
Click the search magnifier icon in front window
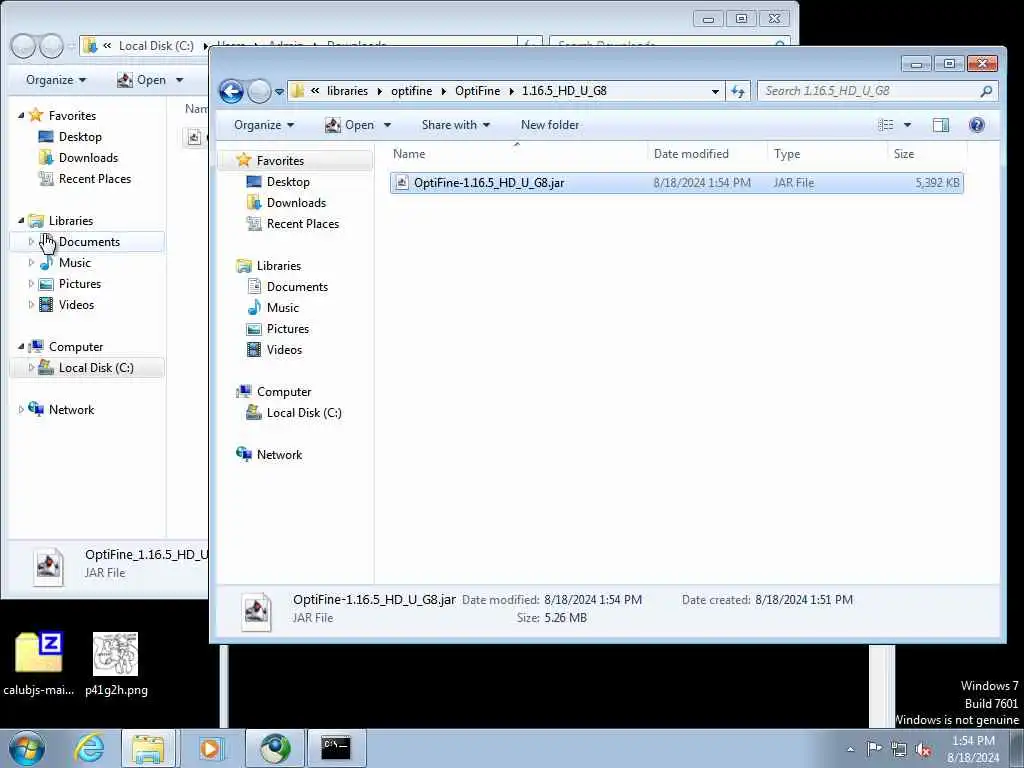986,91
